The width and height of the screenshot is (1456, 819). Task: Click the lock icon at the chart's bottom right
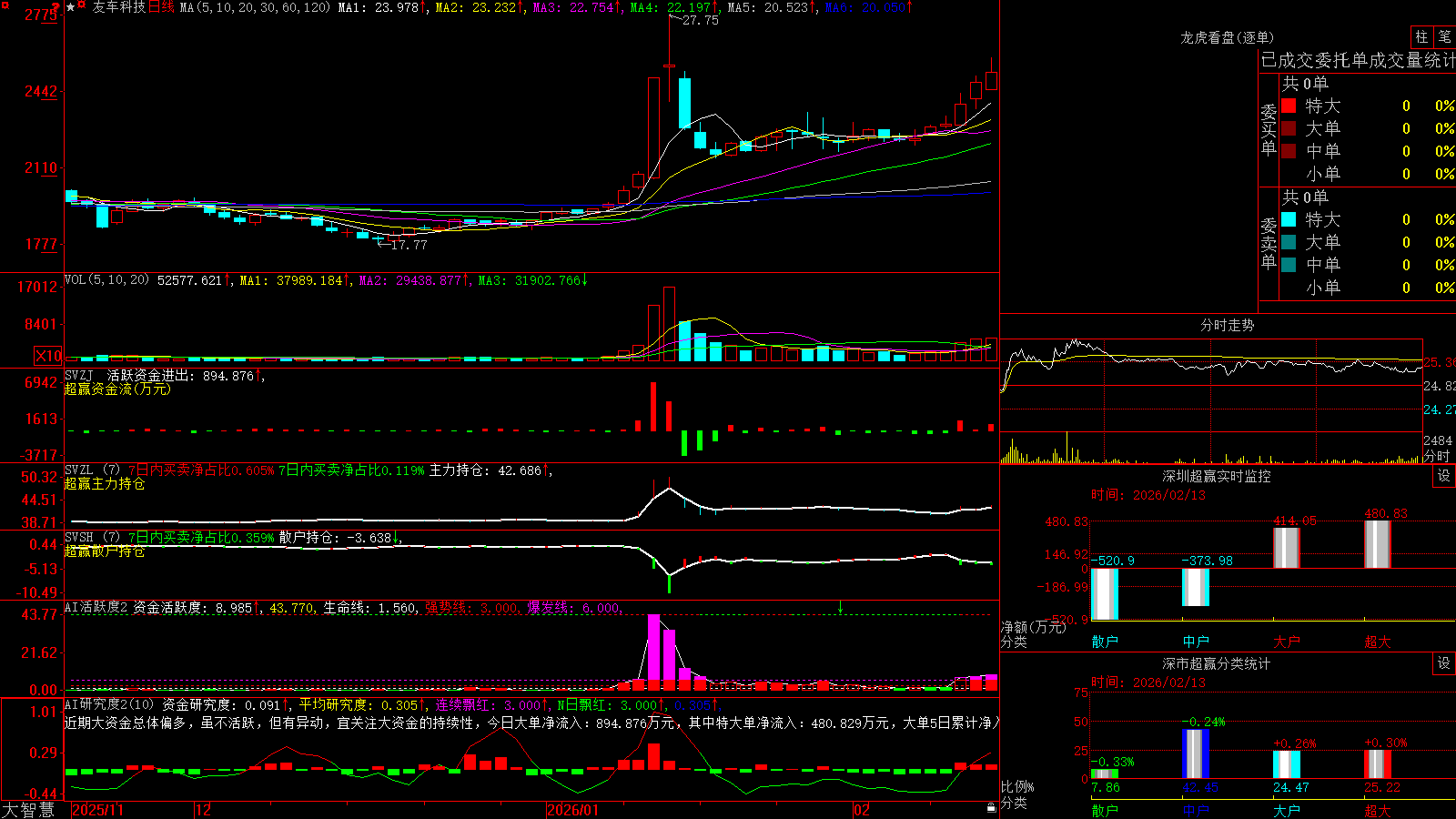pyautogui.click(x=991, y=808)
